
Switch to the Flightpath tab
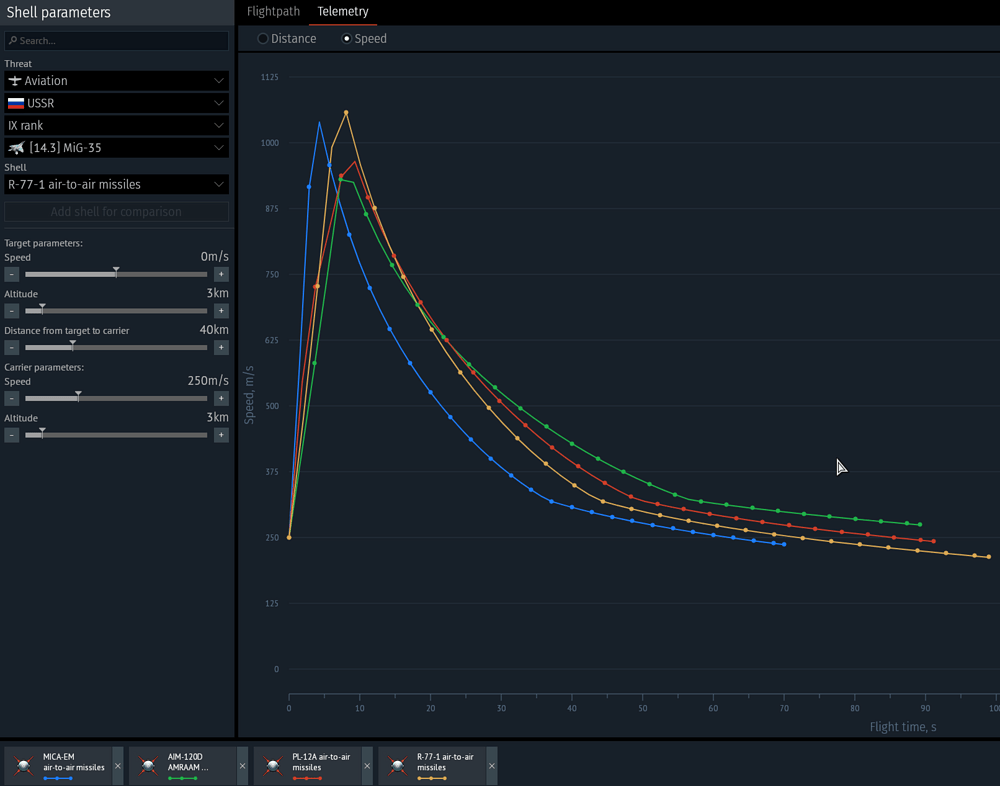coord(273,11)
